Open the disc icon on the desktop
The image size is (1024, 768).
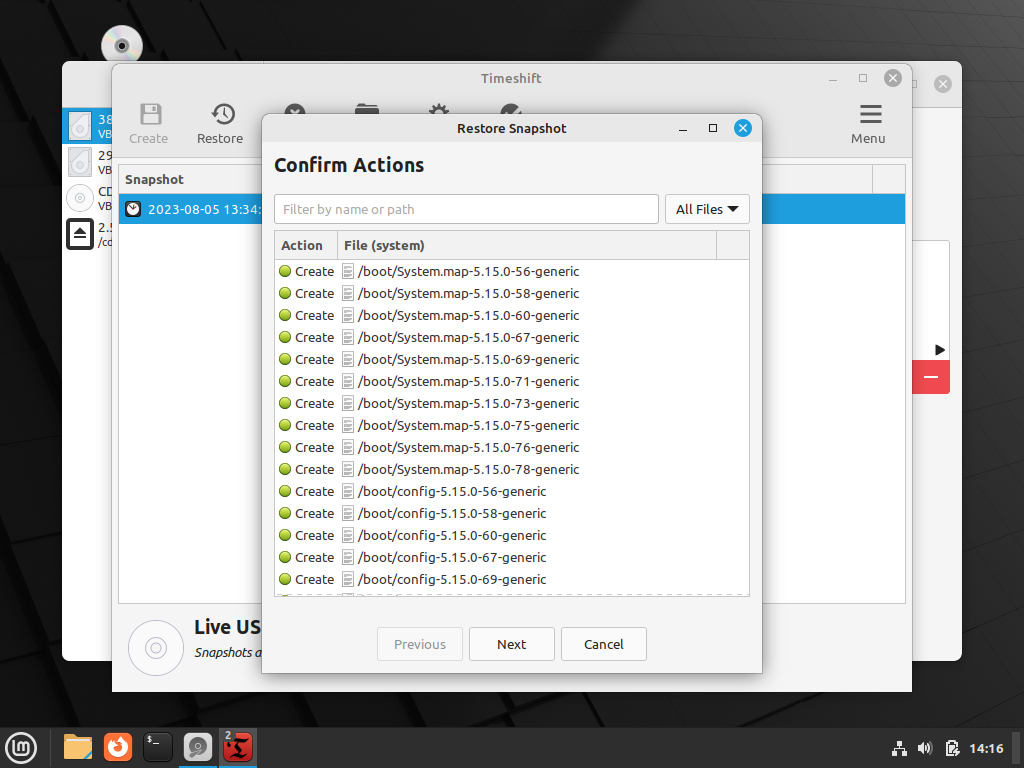click(x=122, y=44)
